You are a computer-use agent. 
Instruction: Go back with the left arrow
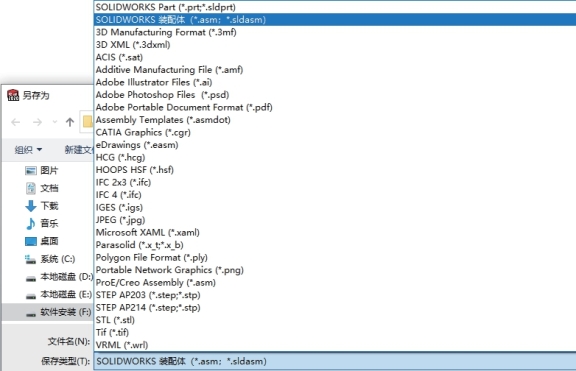pos(15,122)
